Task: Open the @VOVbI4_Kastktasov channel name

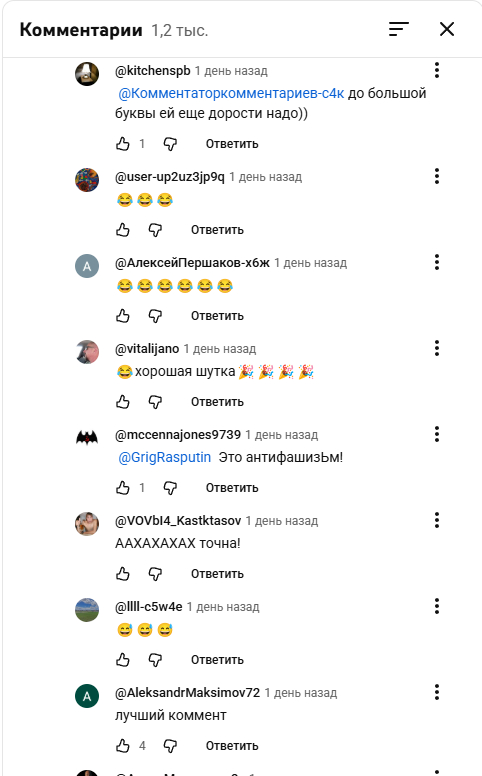Action: 178,521
